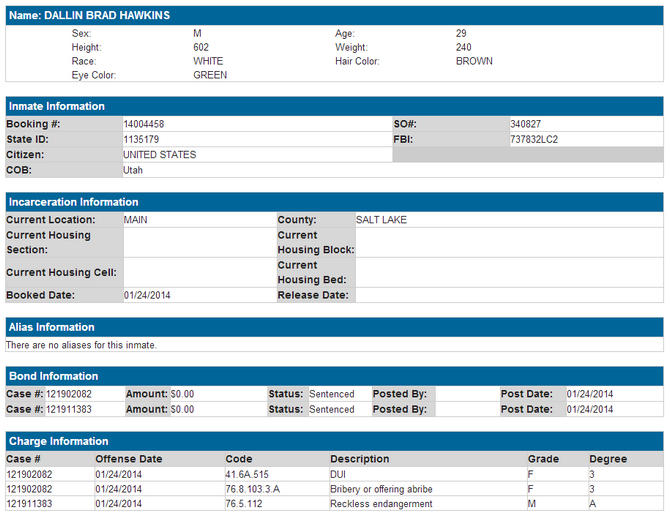The height and width of the screenshot is (516, 670).
Task: Select the sex value M
Action: [x=197, y=33]
